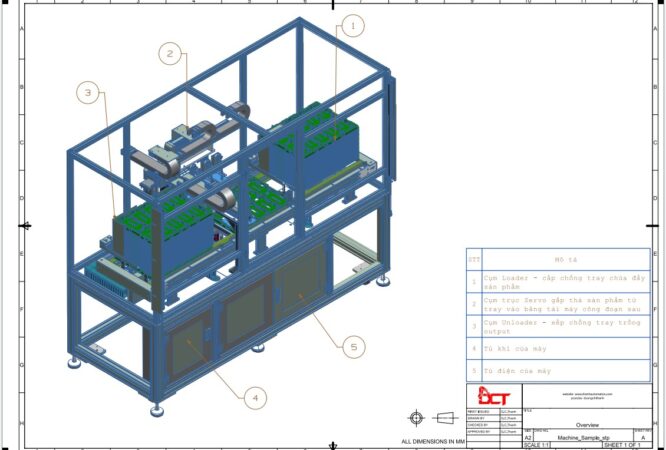Click the Mô tả table header

click(565, 259)
